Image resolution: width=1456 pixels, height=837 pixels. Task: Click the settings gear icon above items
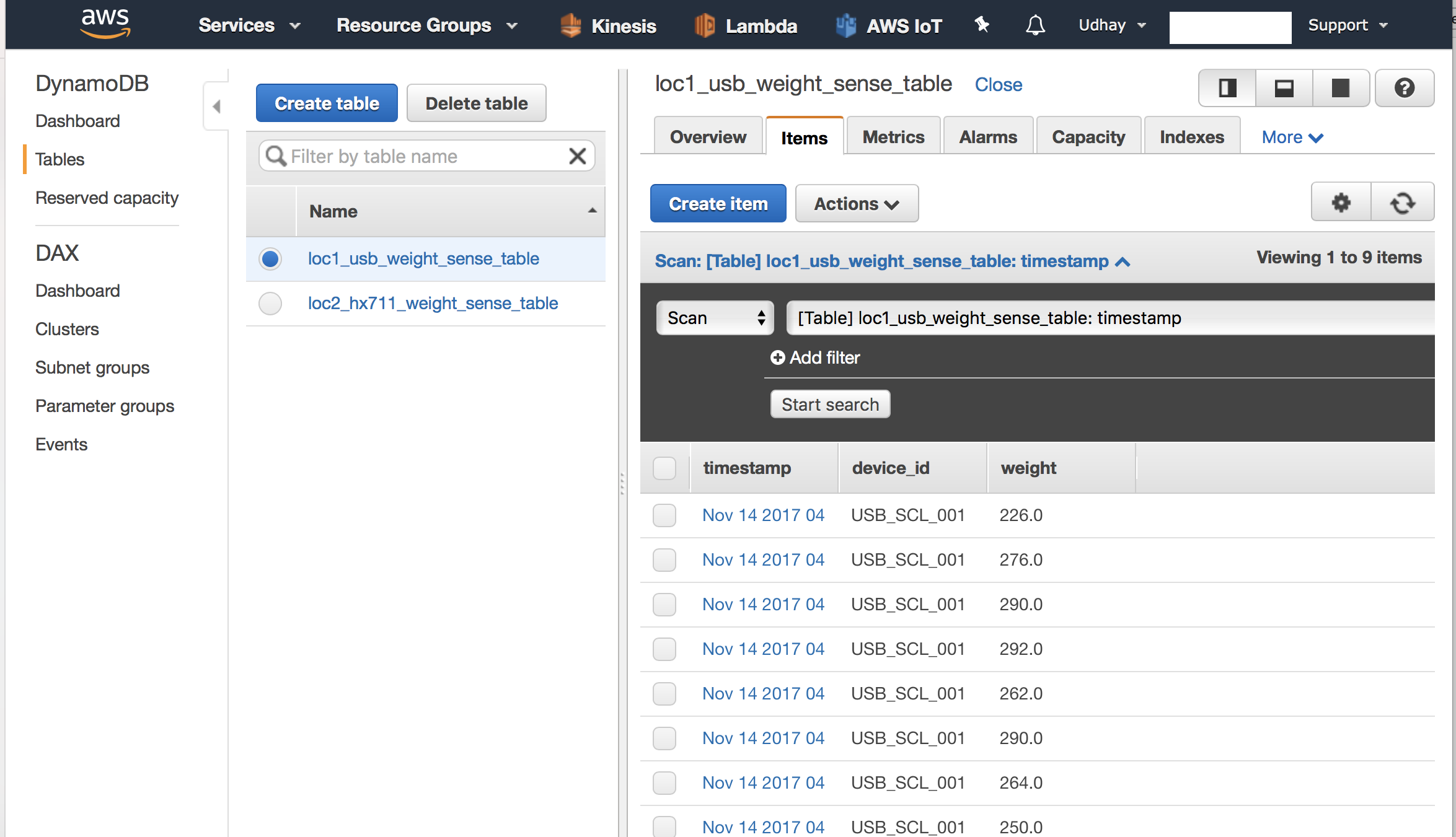1341,203
